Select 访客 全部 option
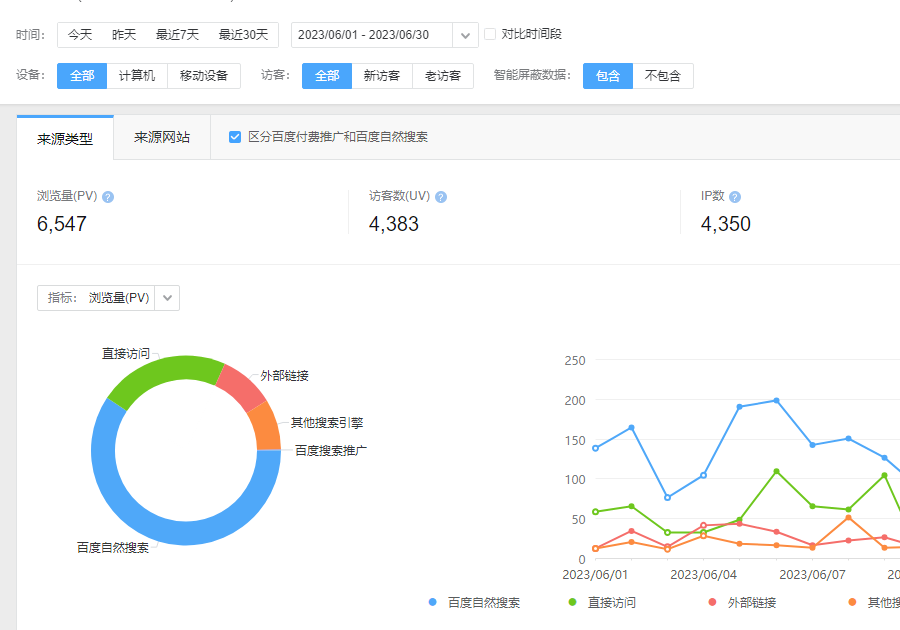The width and height of the screenshot is (900, 630). (x=327, y=76)
